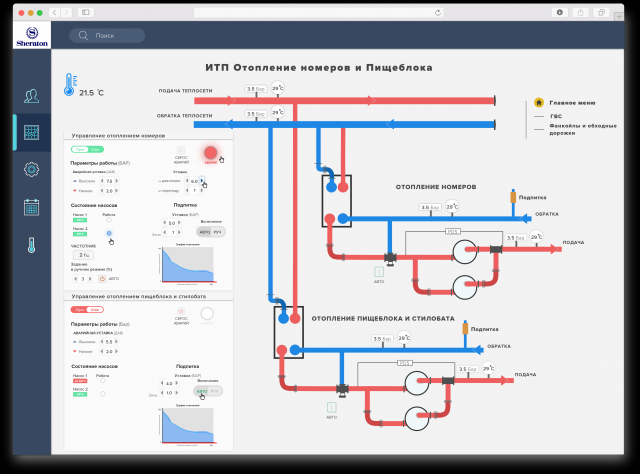Toggle Авто/Руч подпитка switch in номеров panel
The height and width of the screenshot is (474, 640).
(x=211, y=232)
